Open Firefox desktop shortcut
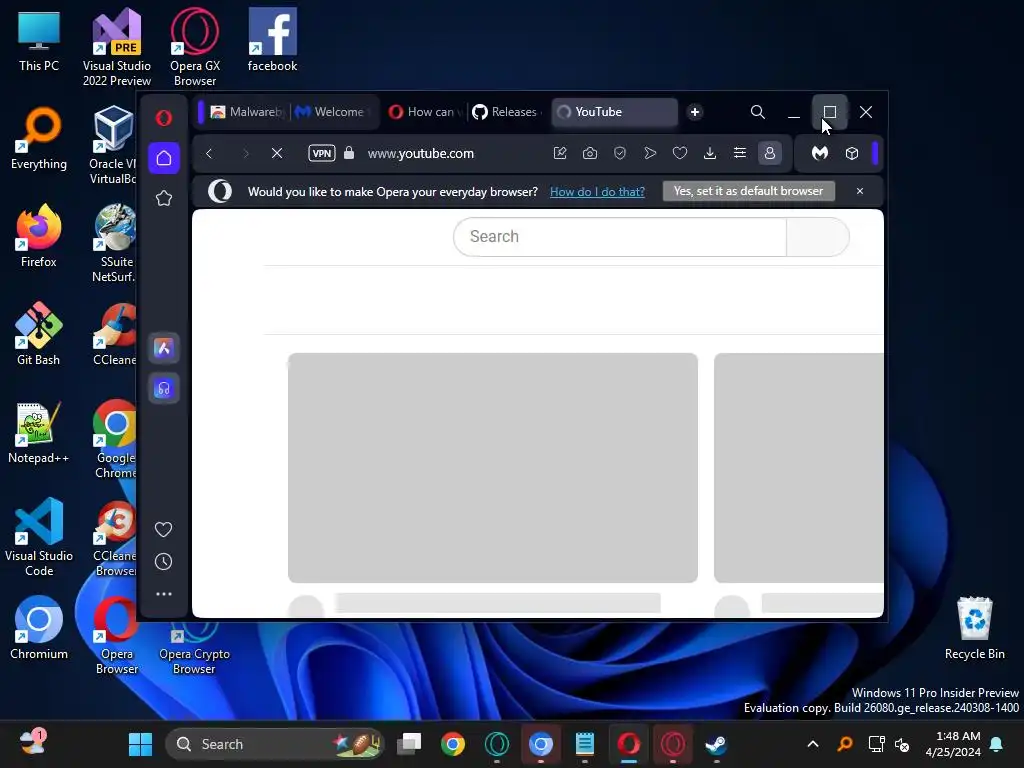This screenshot has width=1024, height=768. tap(39, 236)
